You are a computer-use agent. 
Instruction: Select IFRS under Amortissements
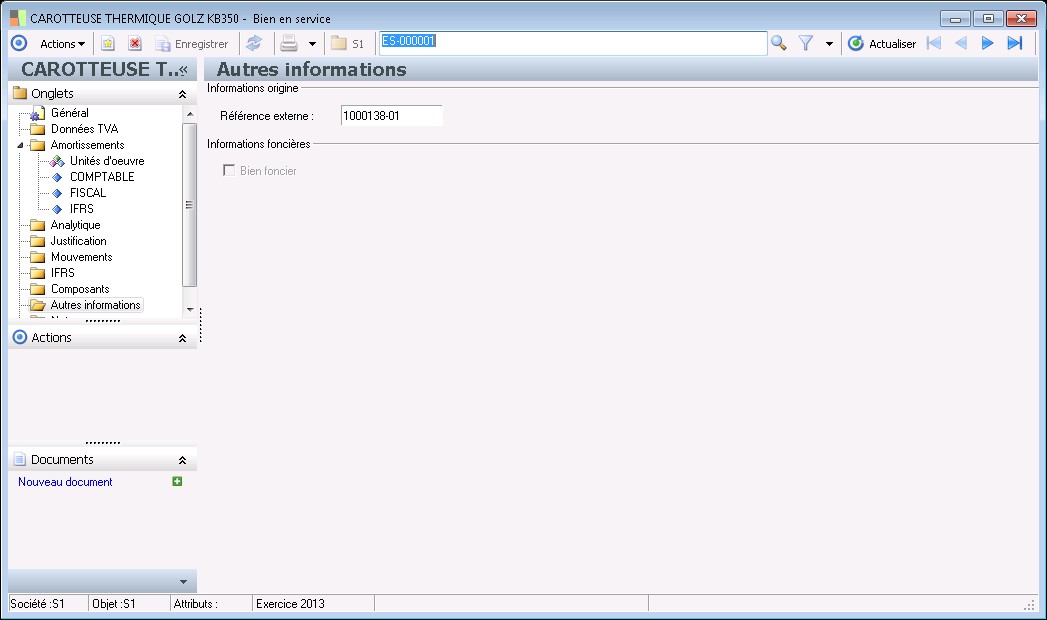81,209
